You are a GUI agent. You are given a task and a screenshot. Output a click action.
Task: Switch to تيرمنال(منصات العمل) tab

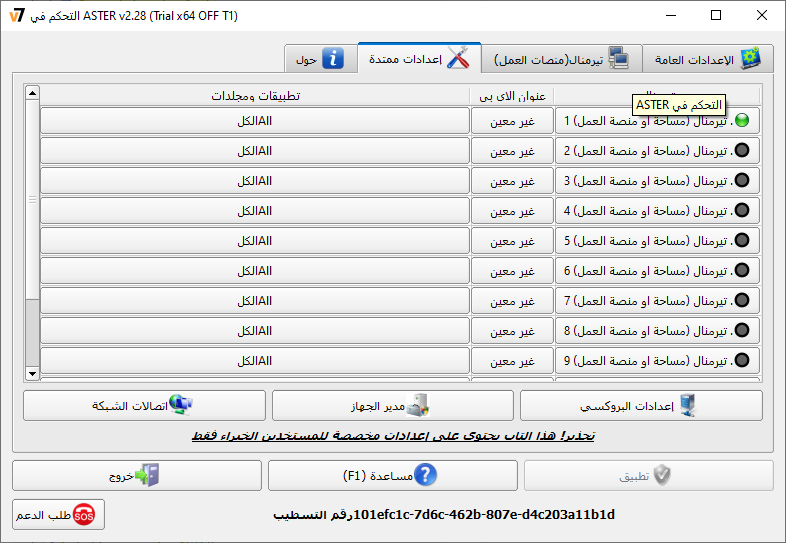562,59
